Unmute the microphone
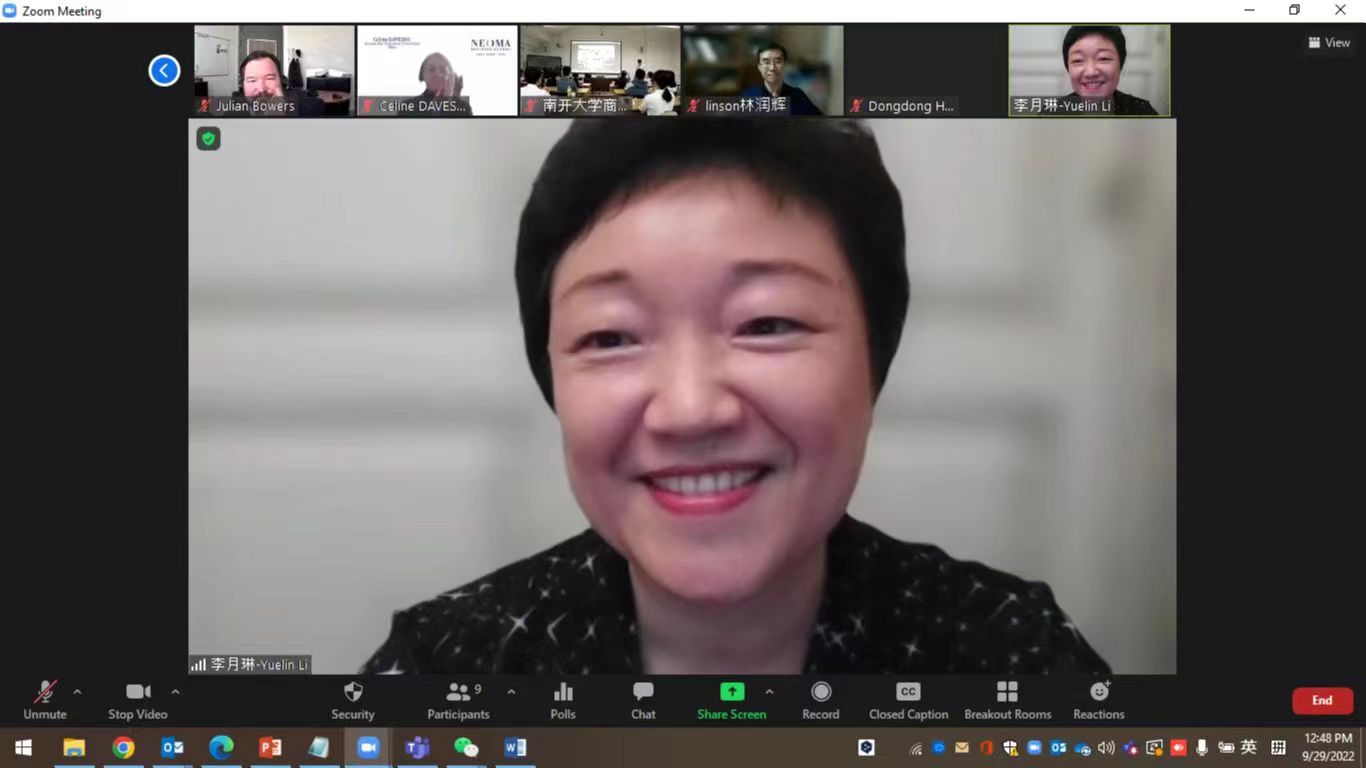The width and height of the screenshot is (1366, 768). click(45, 700)
